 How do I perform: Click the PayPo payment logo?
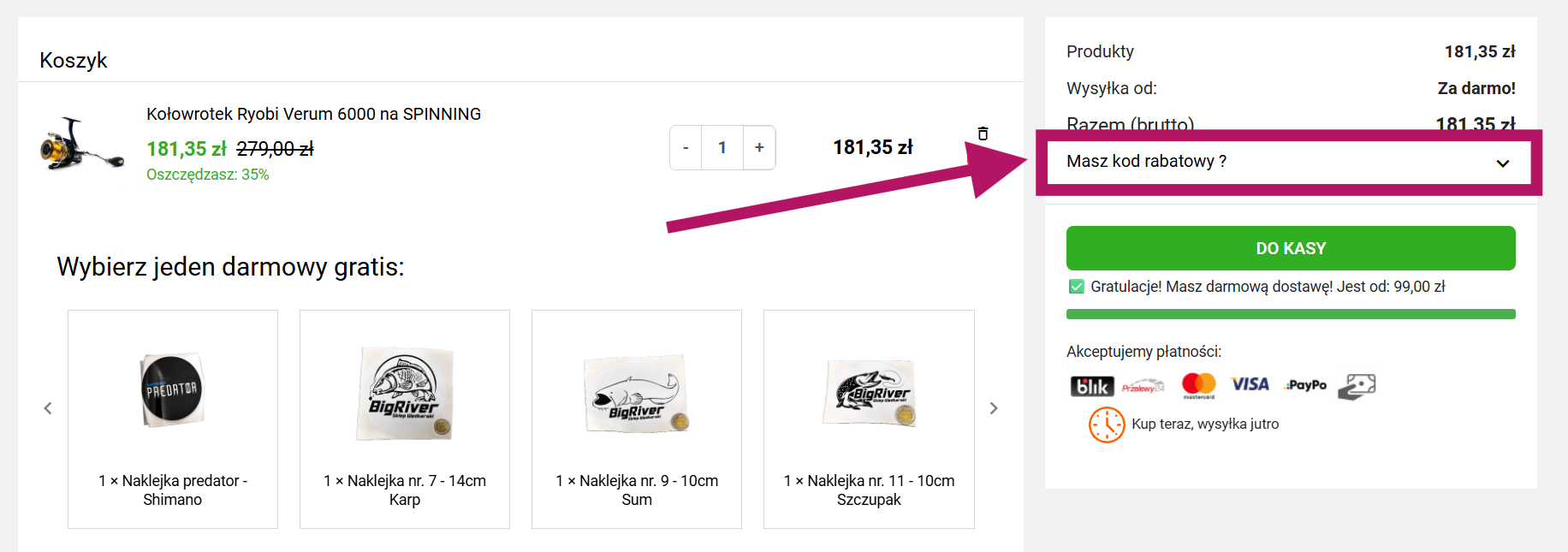[x=1306, y=385]
